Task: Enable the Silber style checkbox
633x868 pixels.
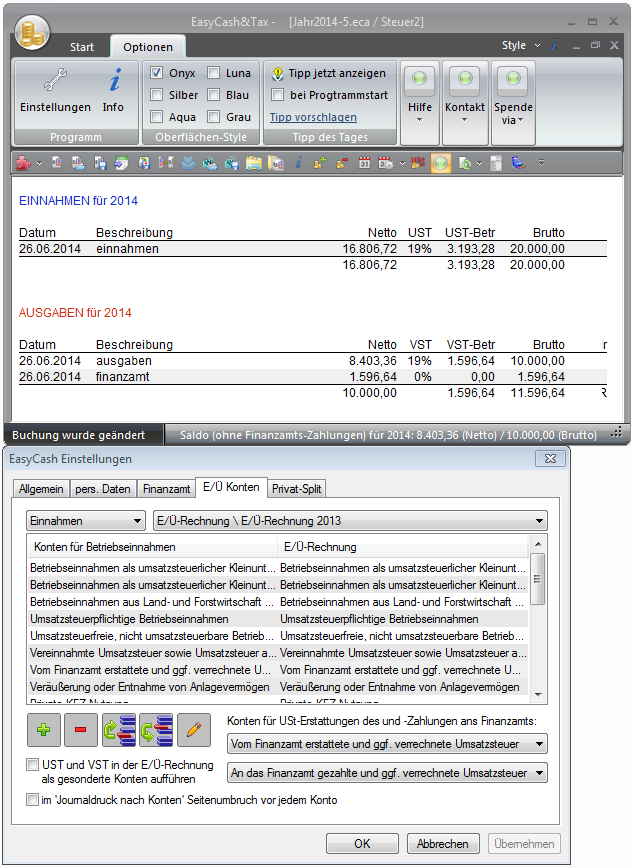Action: click(x=157, y=95)
